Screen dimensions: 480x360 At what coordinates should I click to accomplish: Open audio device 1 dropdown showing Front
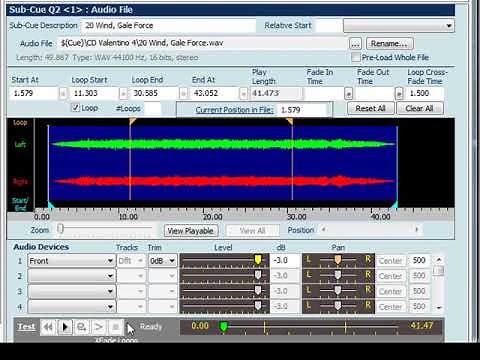click(72, 261)
